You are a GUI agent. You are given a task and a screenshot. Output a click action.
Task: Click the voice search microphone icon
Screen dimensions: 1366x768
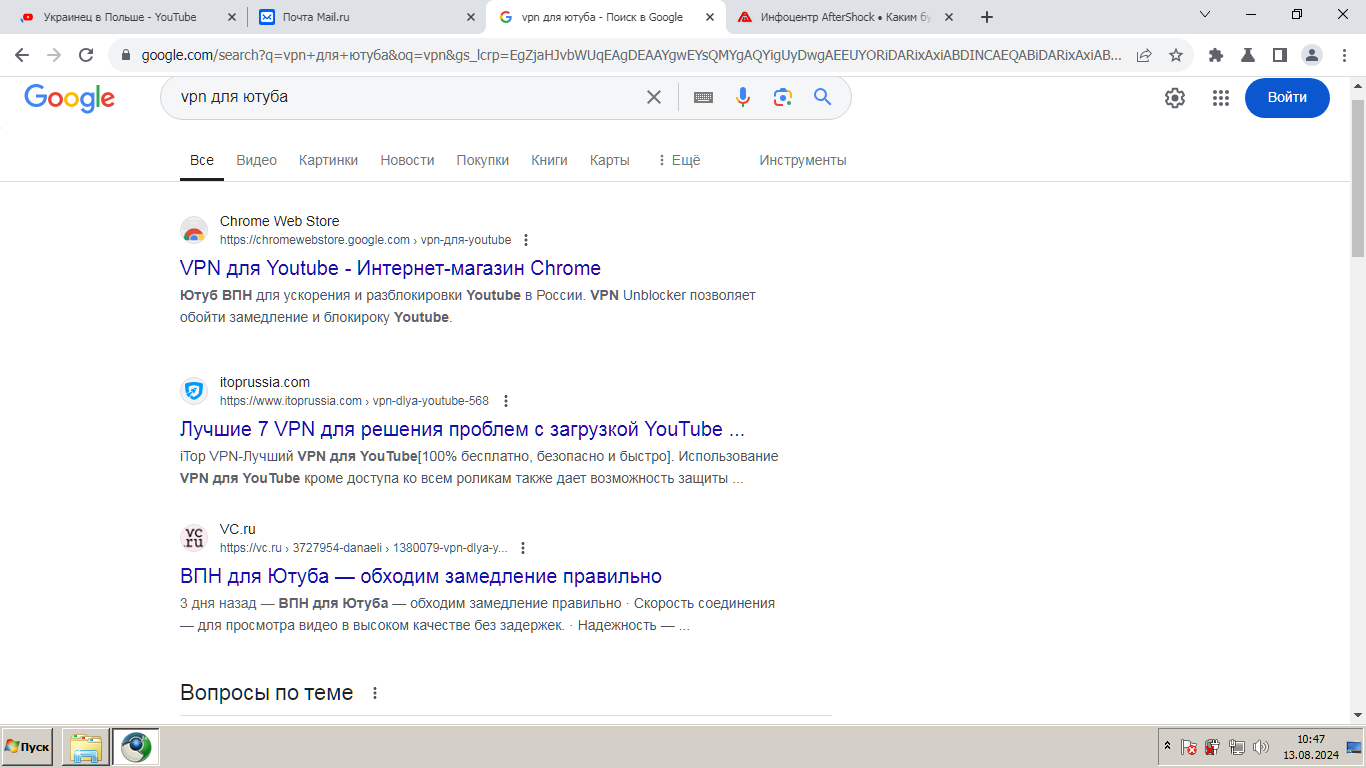[743, 97]
